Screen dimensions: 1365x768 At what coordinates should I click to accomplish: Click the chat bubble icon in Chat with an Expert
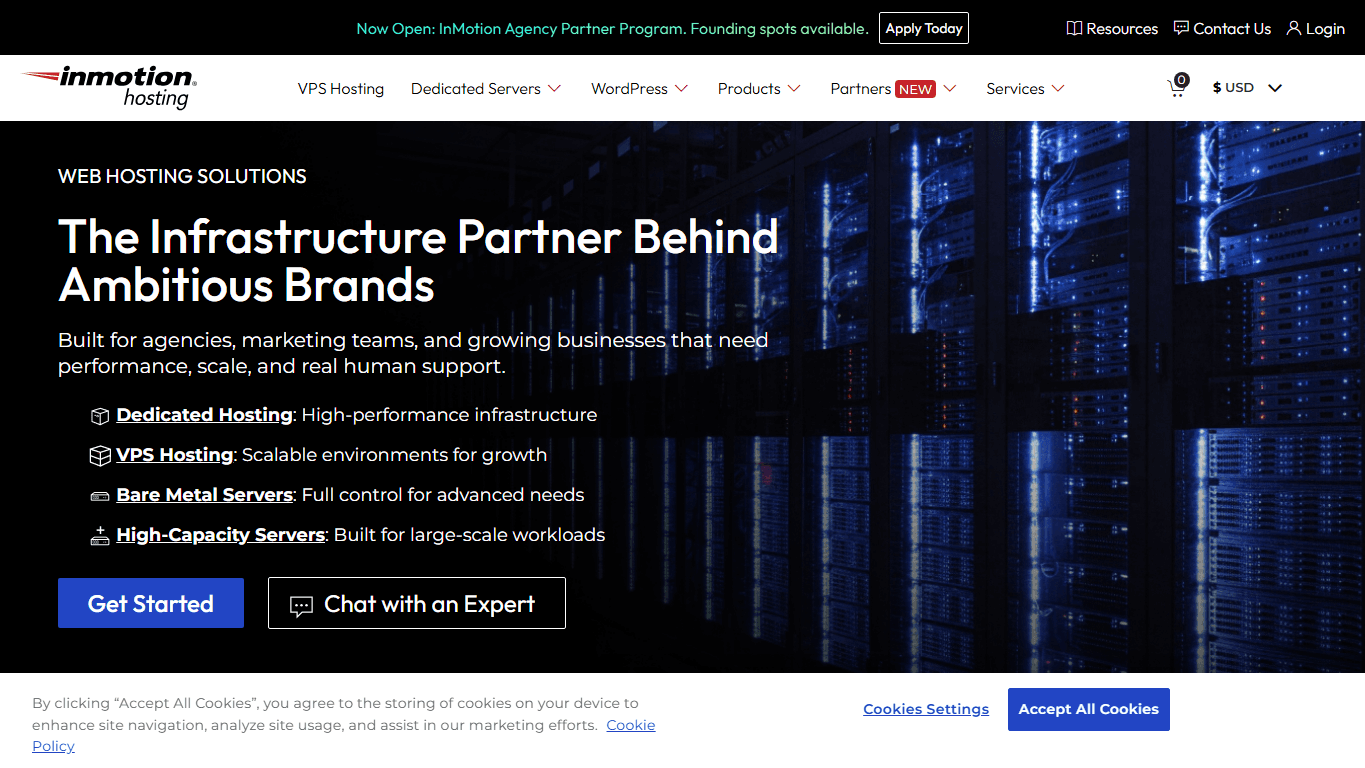coord(301,606)
